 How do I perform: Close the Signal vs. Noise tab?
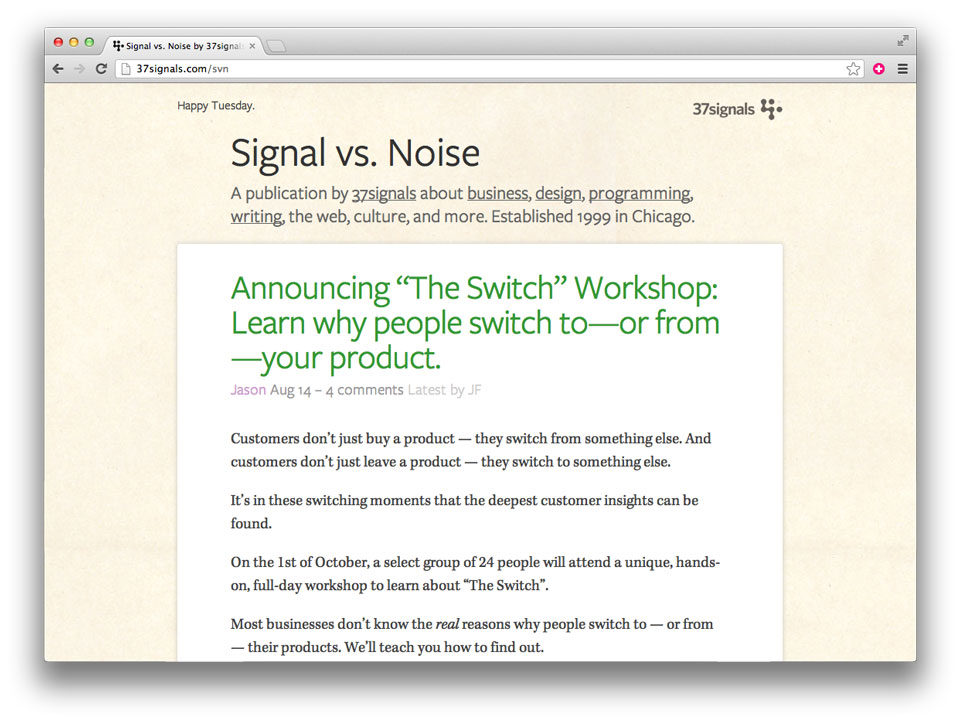(x=252, y=46)
